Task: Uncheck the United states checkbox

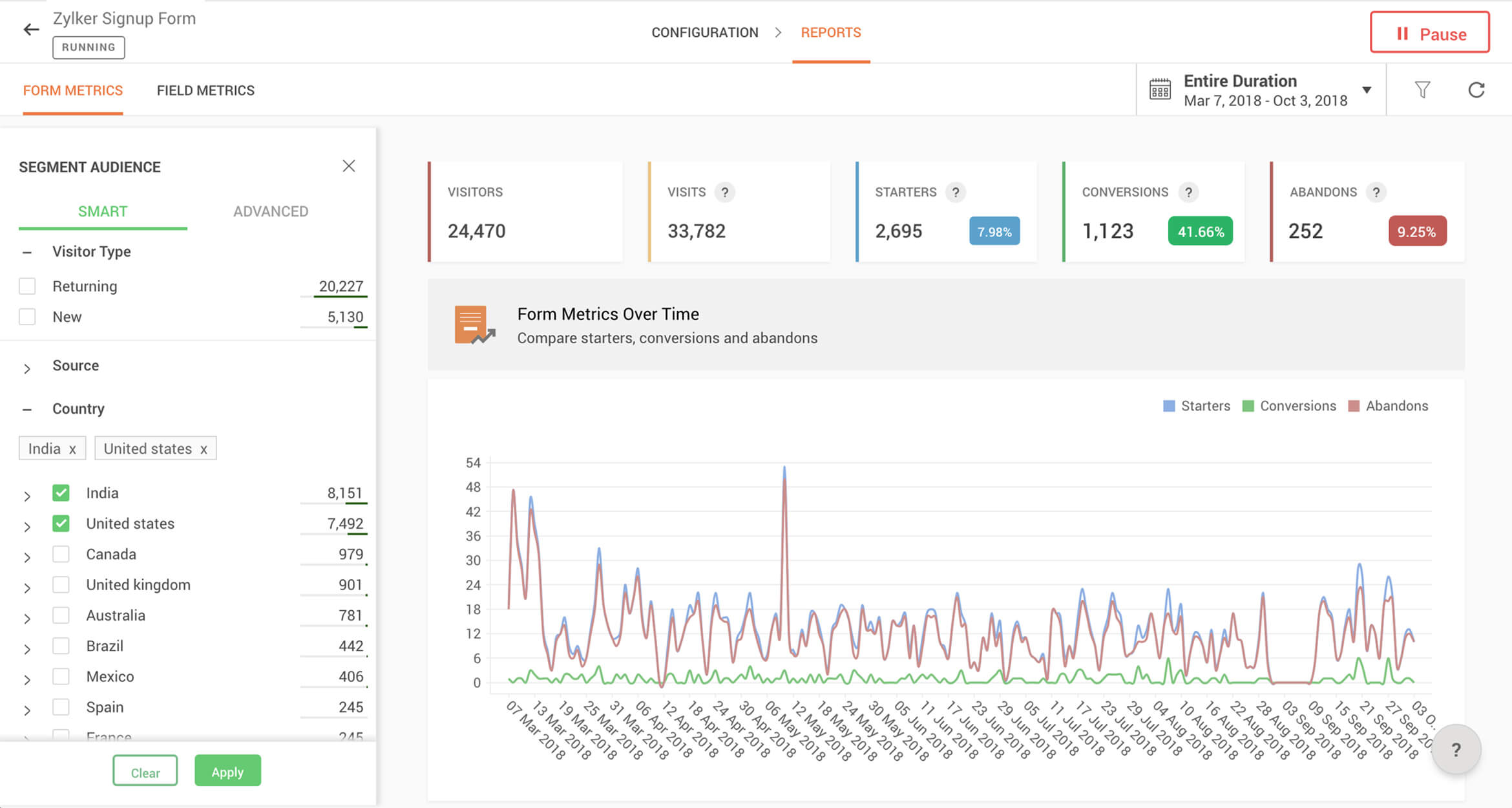Action: [61, 524]
